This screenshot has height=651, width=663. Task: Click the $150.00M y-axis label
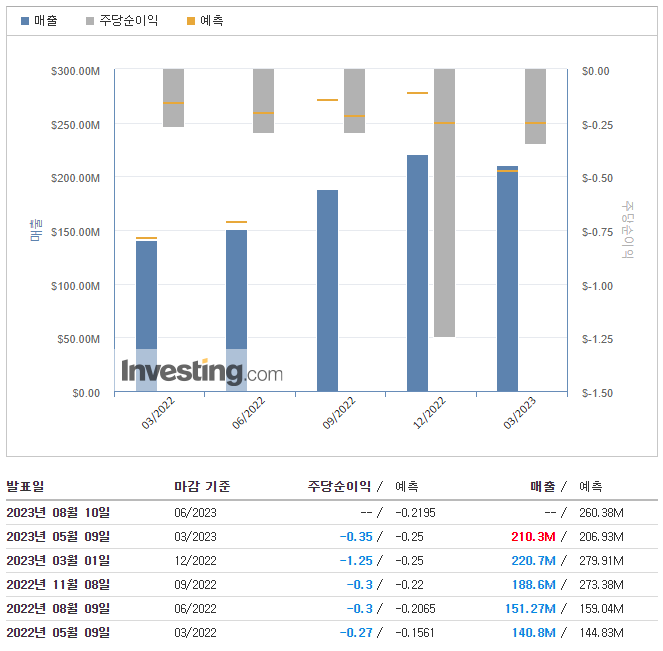75,232
